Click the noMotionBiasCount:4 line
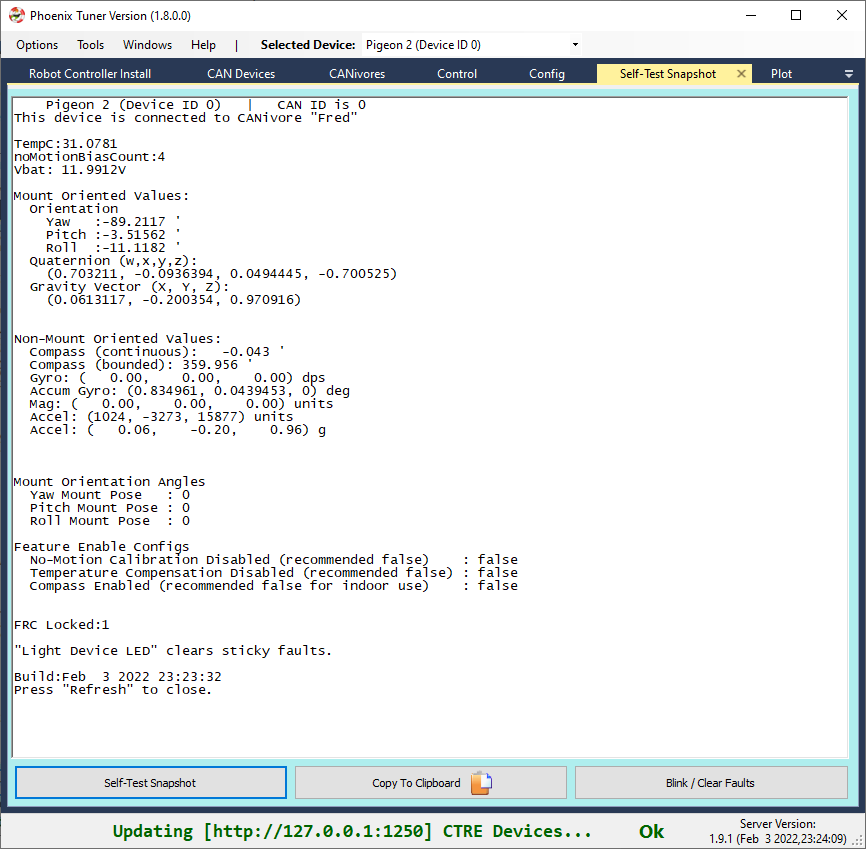The height and width of the screenshot is (849, 866). [89, 157]
